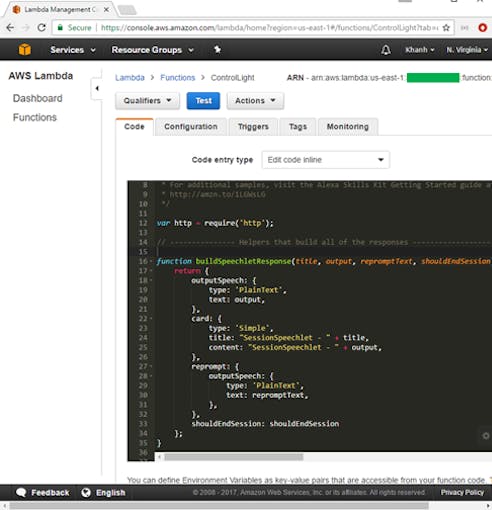Switch to the Monitoring tab
The image size is (492, 510).
348,127
